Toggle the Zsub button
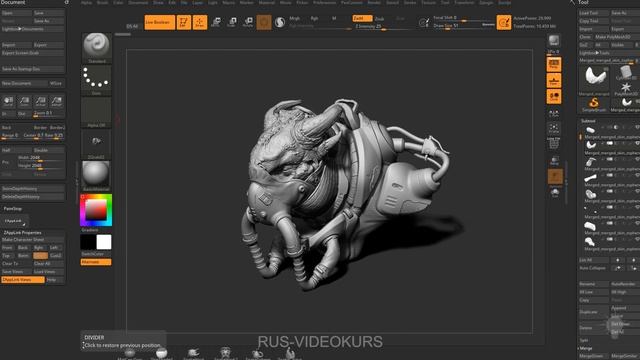 click(x=380, y=18)
